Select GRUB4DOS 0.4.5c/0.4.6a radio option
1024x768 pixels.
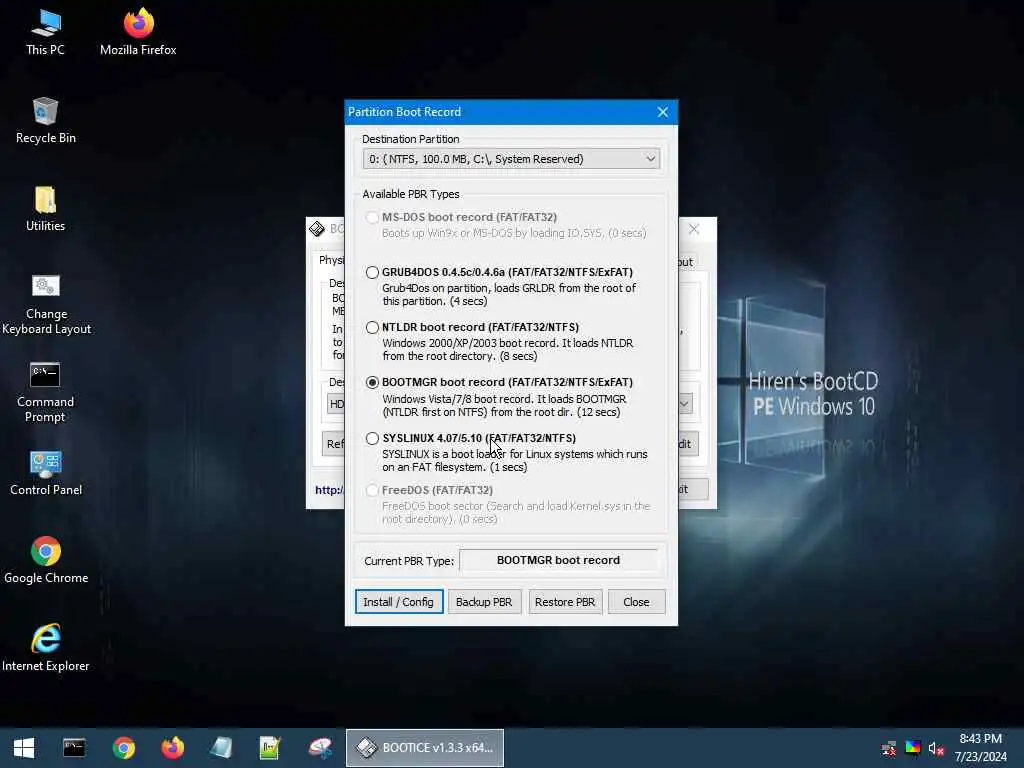point(372,272)
